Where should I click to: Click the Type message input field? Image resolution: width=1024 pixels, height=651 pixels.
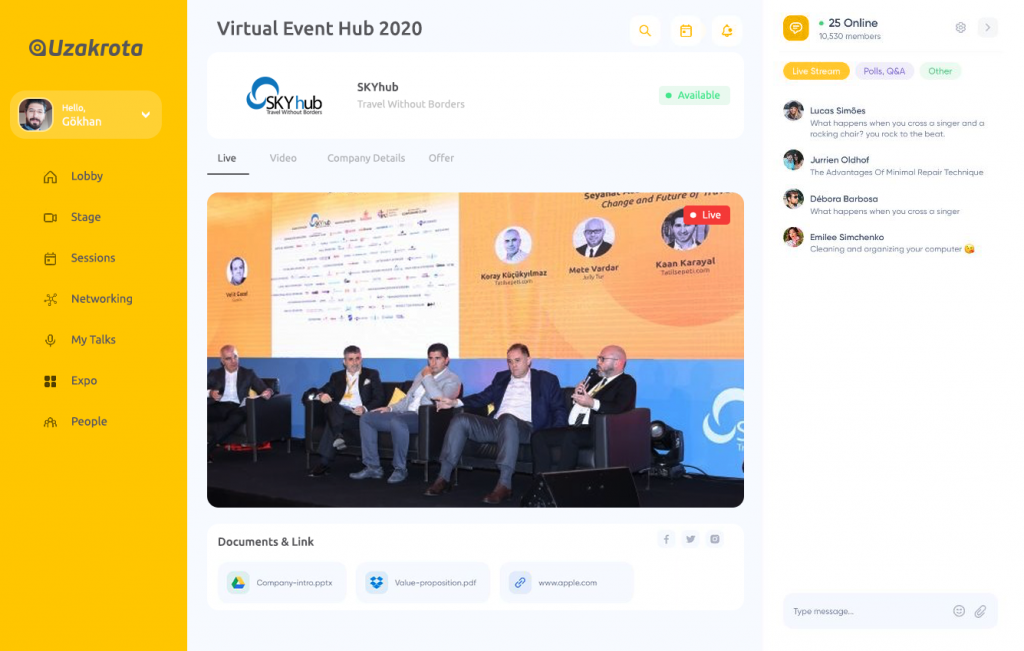coord(865,611)
